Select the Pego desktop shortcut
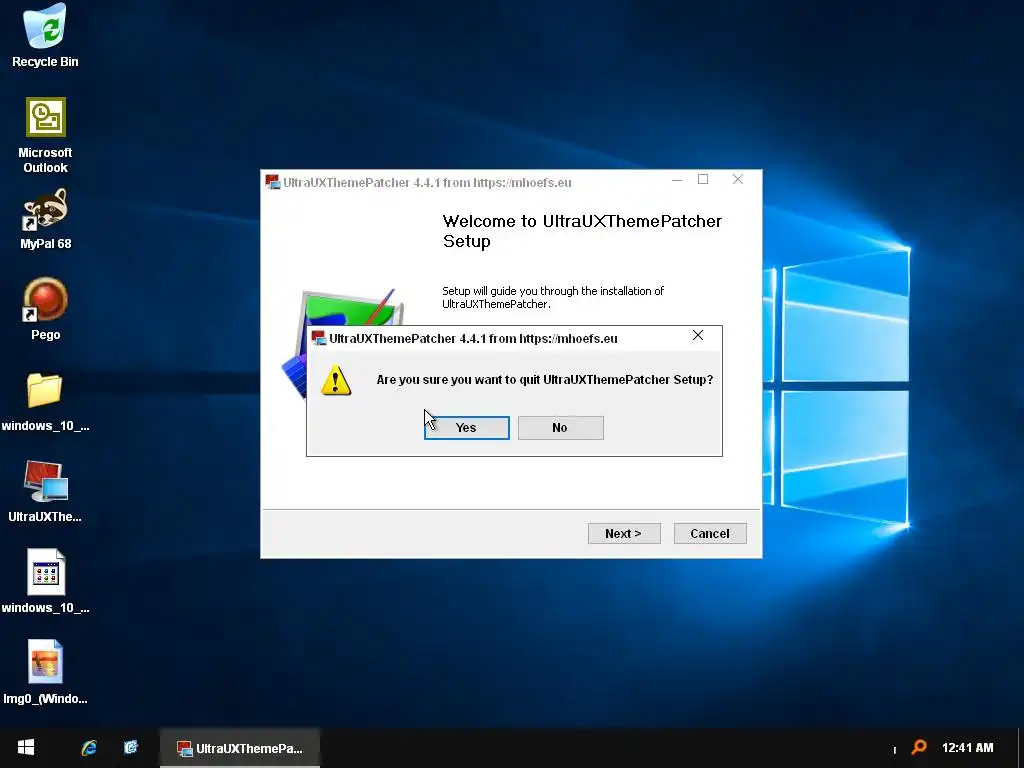The height and width of the screenshot is (768, 1024). click(x=45, y=310)
